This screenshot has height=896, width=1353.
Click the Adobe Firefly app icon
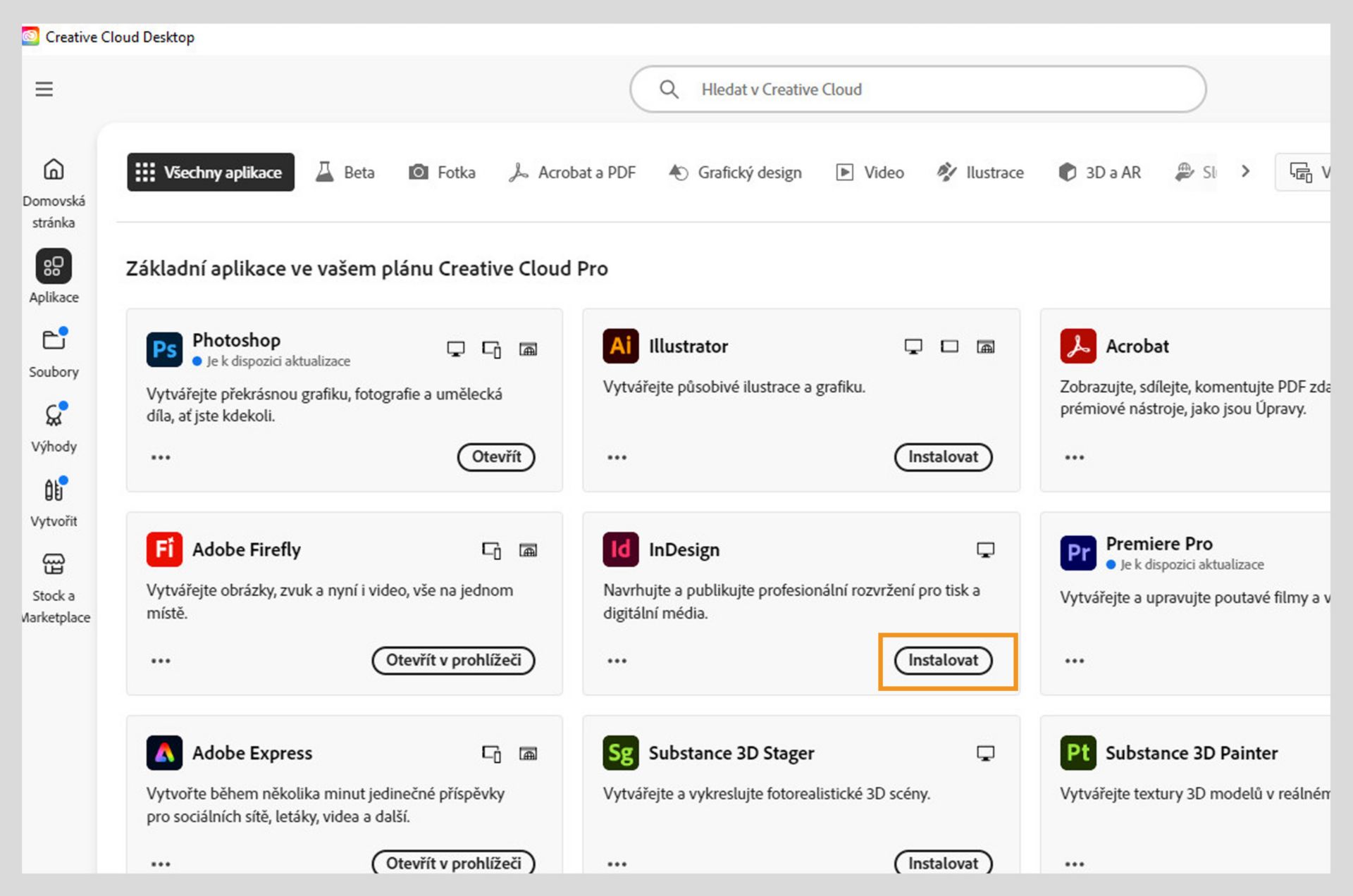tap(164, 549)
